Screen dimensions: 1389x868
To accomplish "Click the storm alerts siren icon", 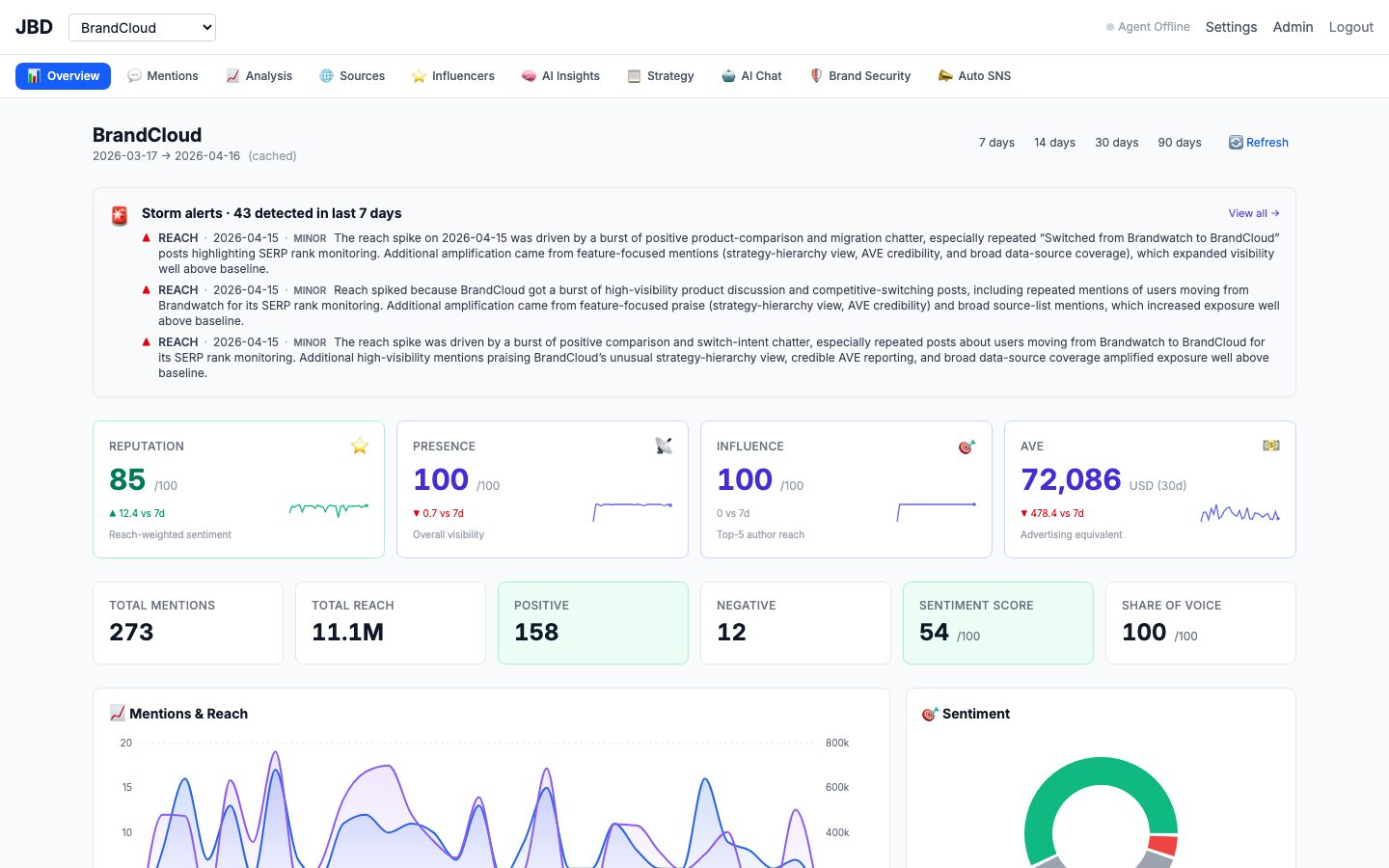I will coord(120,216).
